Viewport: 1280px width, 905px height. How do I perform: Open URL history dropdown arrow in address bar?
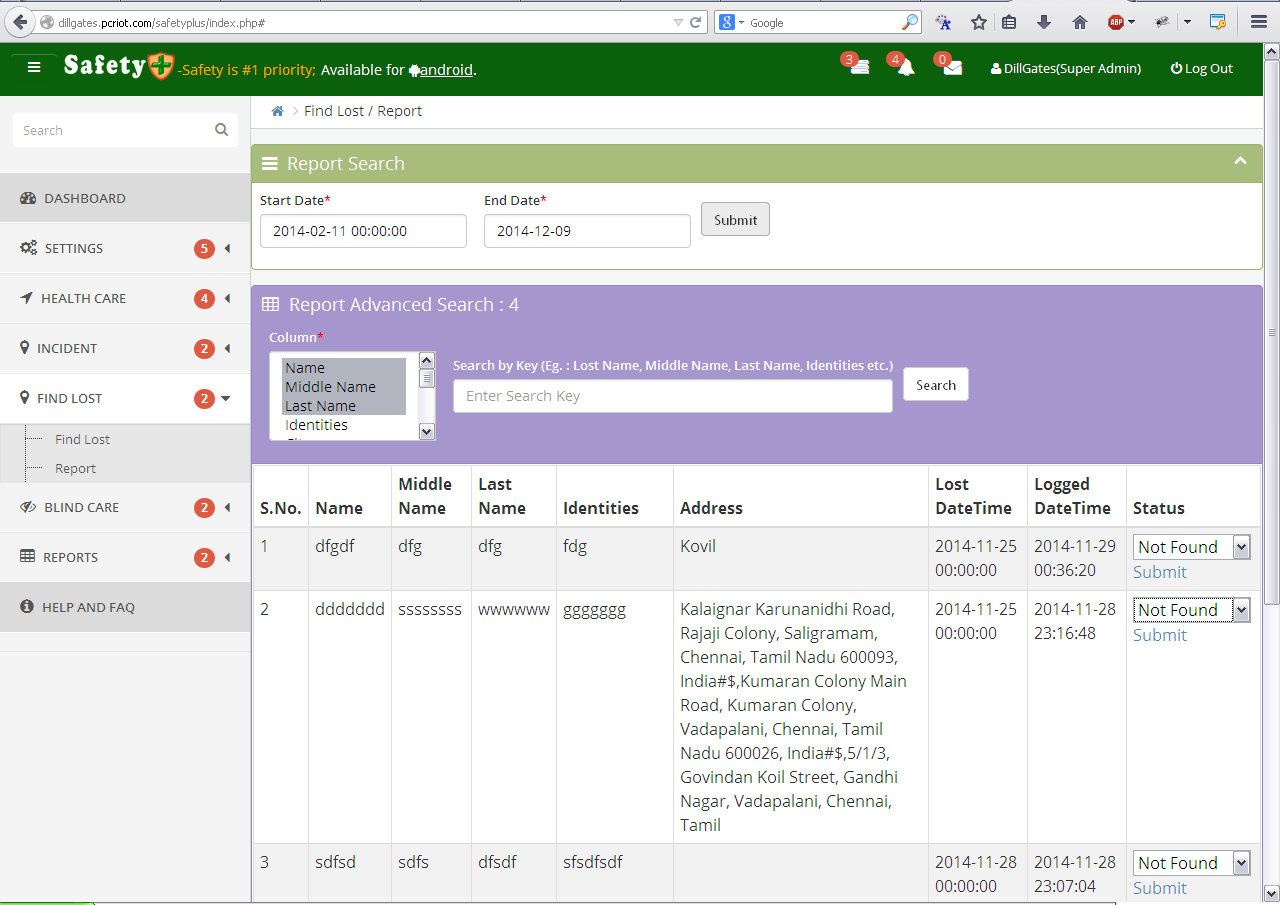(x=678, y=22)
